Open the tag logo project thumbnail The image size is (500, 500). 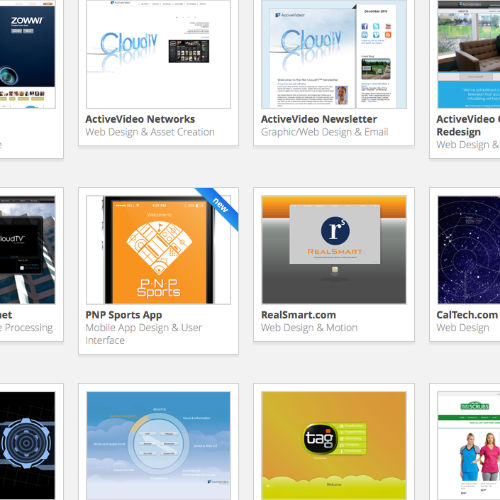[x=334, y=446]
